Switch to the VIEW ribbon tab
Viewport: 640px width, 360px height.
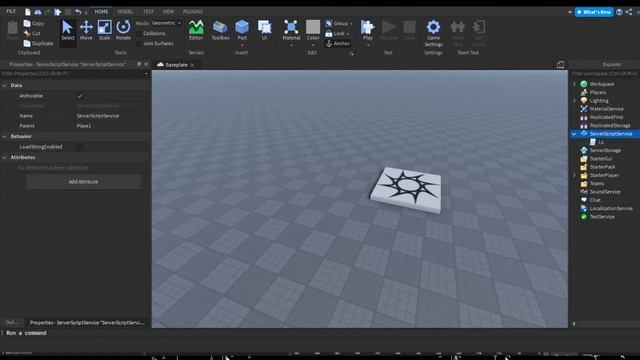168,12
